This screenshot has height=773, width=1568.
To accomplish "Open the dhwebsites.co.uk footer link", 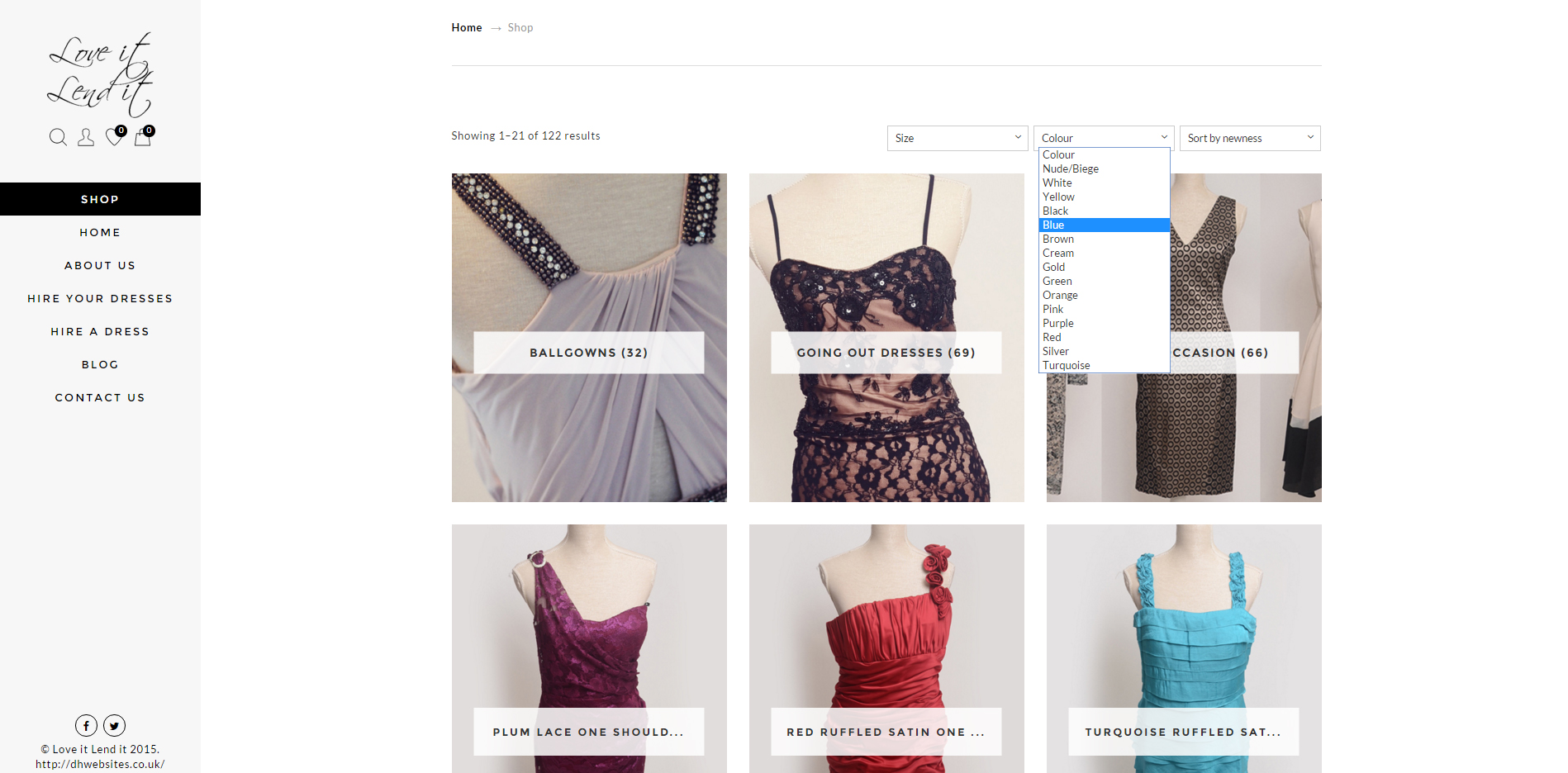I will [x=100, y=764].
